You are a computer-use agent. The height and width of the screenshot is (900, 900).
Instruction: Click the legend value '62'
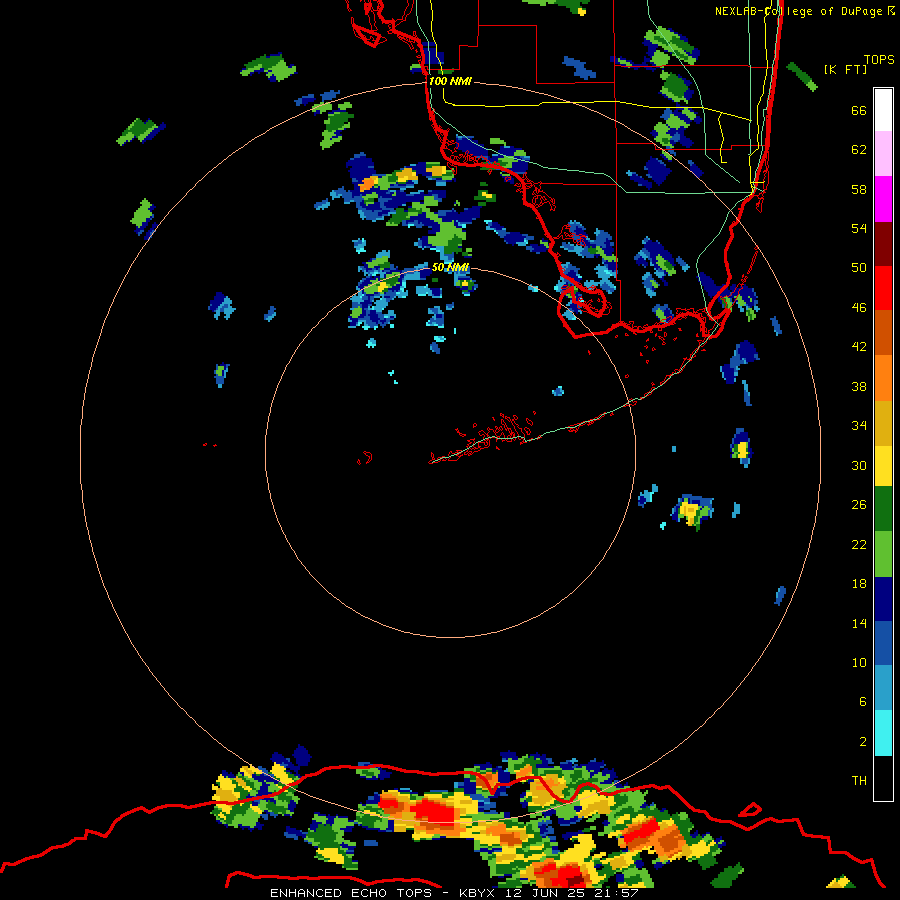pyautogui.click(x=859, y=150)
